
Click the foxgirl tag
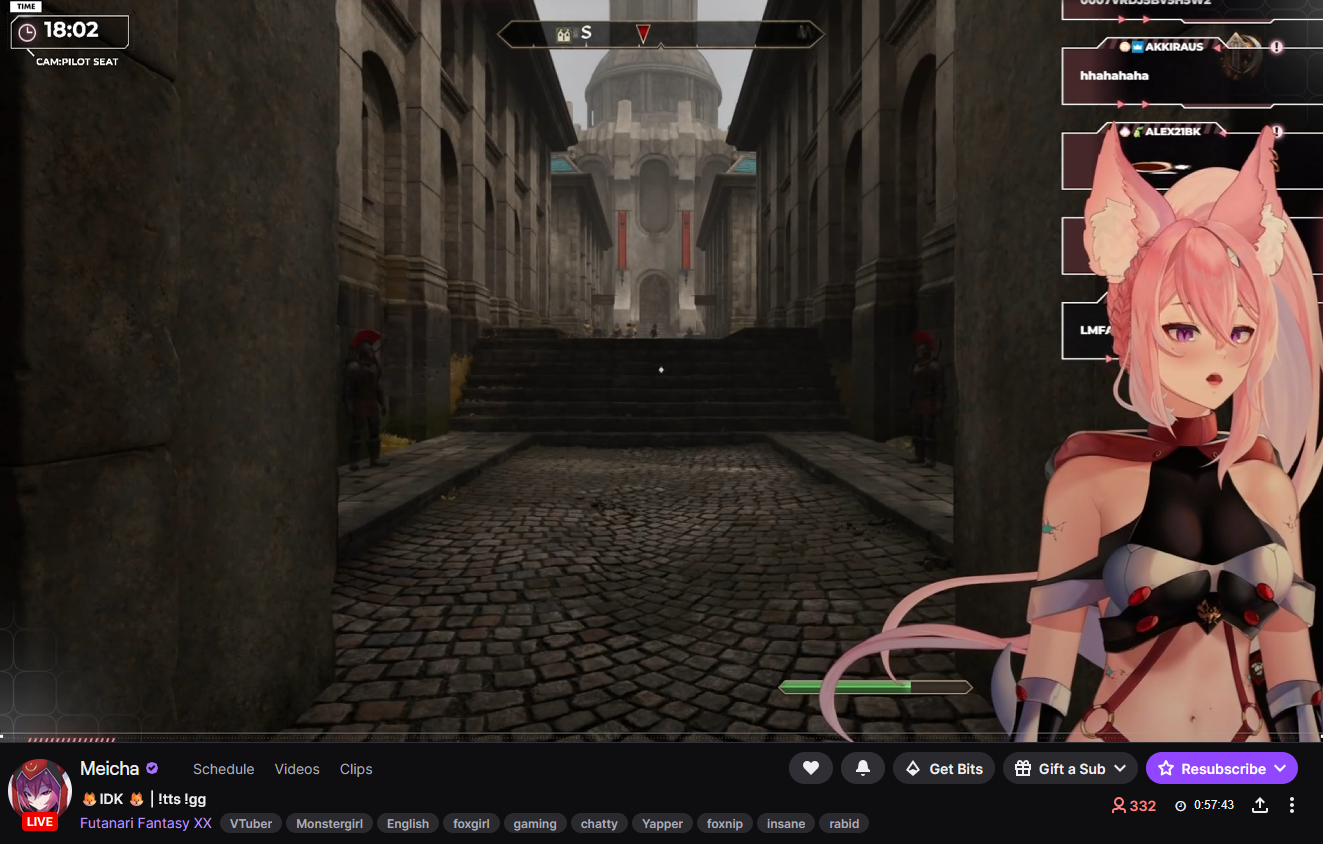pyautogui.click(x=471, y=824)
